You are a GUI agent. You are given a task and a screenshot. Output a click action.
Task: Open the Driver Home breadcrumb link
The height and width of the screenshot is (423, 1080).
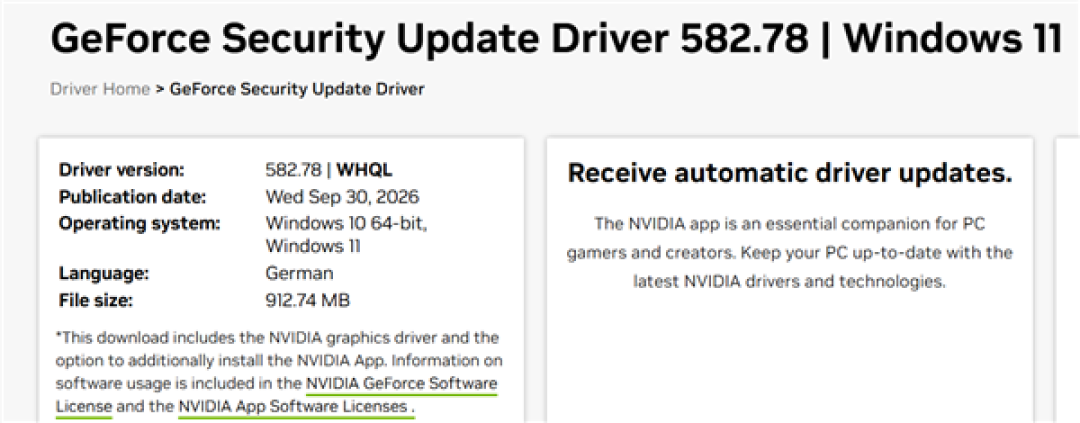point(100,89)
